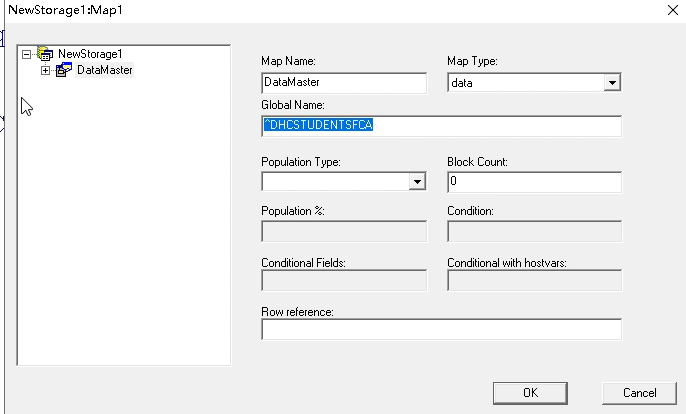Screen dimensions: 686x414
Task: Click the Conditional with hostvars field
Action: [534, 280]
